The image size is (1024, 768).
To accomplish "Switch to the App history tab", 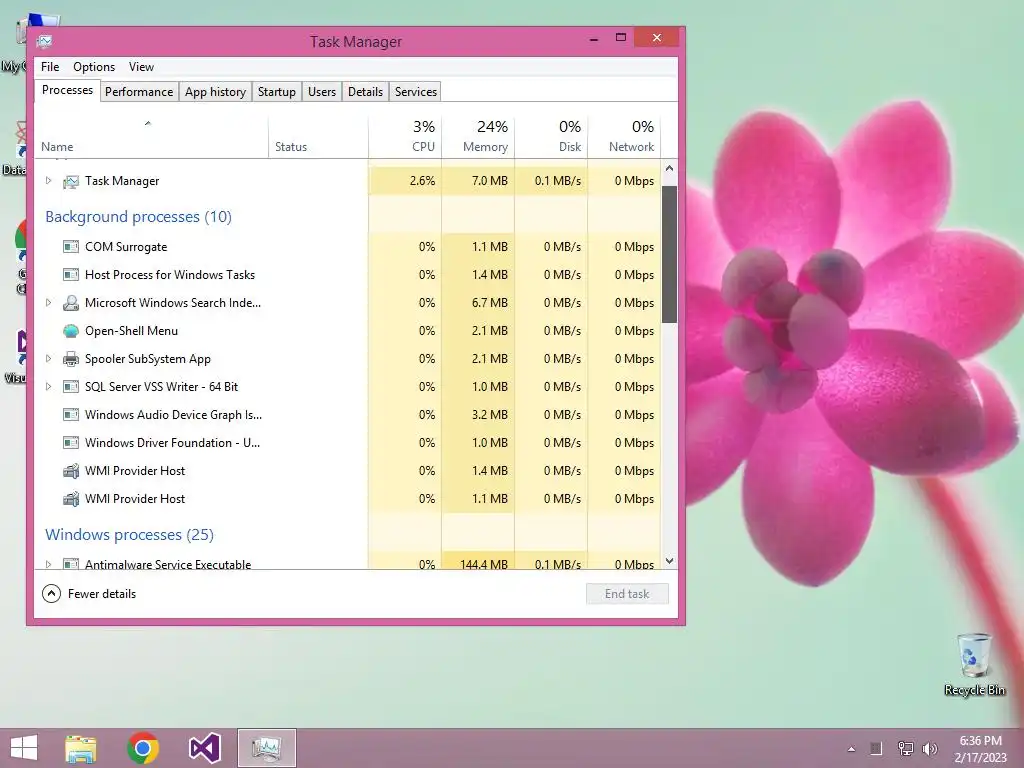I will pos(215,92).
